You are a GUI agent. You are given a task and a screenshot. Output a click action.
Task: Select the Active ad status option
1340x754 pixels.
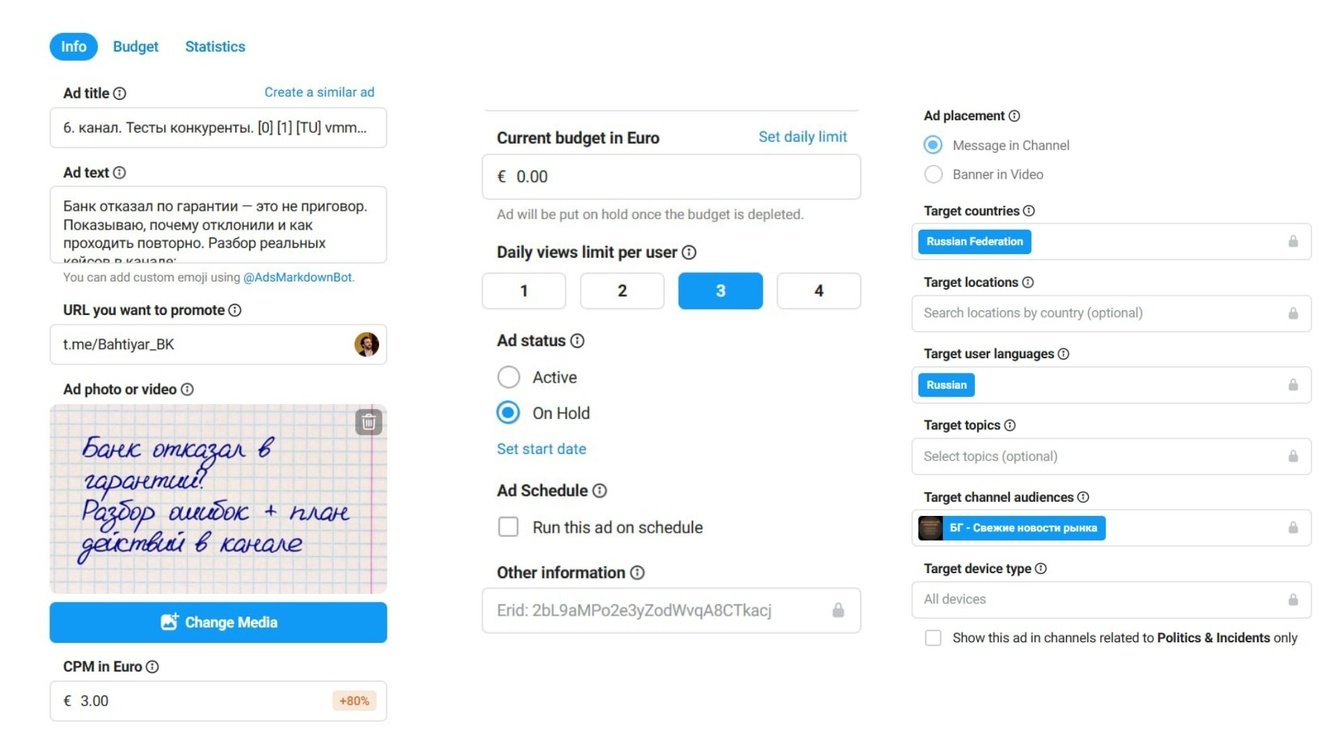pos(509,377)
